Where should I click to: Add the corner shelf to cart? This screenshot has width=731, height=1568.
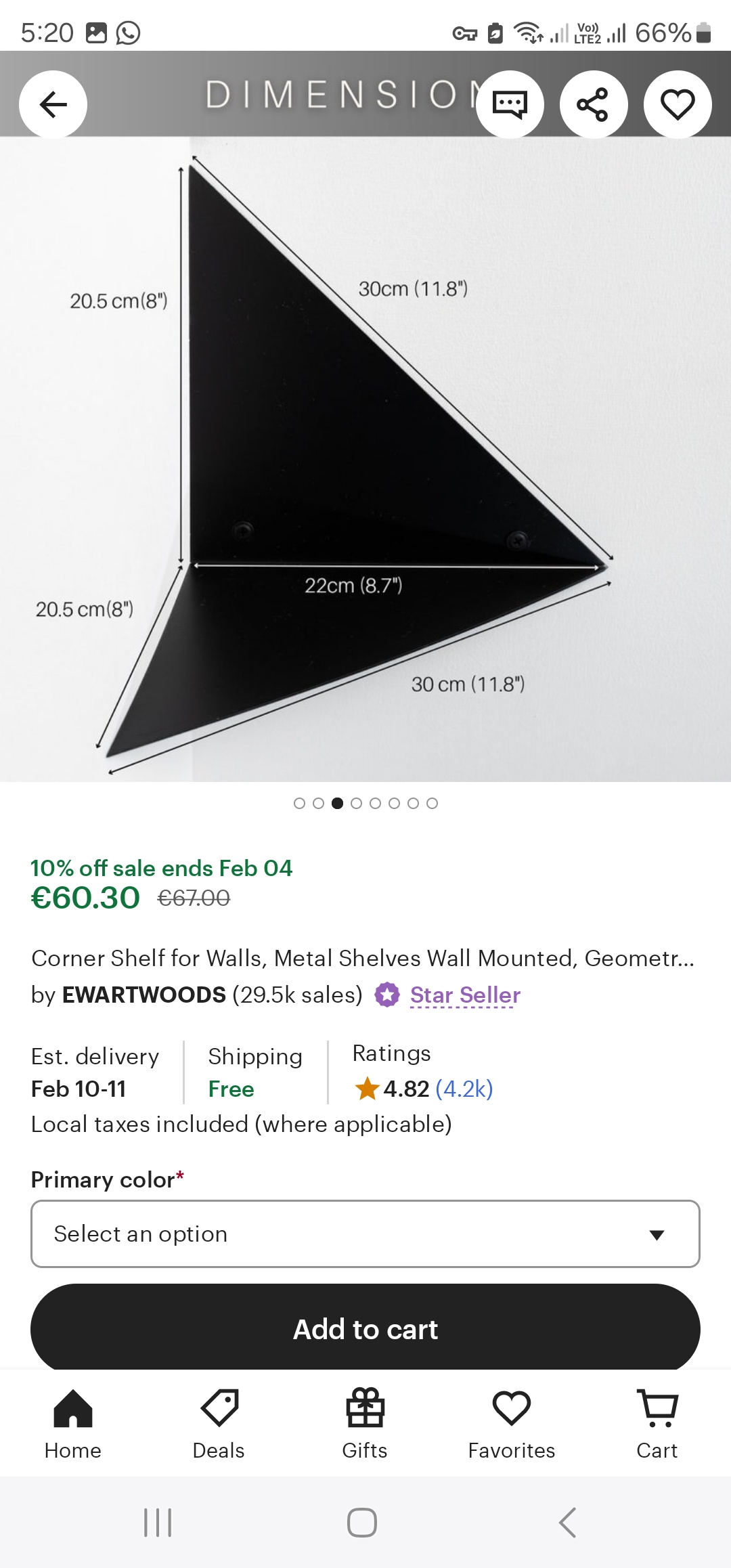click(x=365, y=1328)
